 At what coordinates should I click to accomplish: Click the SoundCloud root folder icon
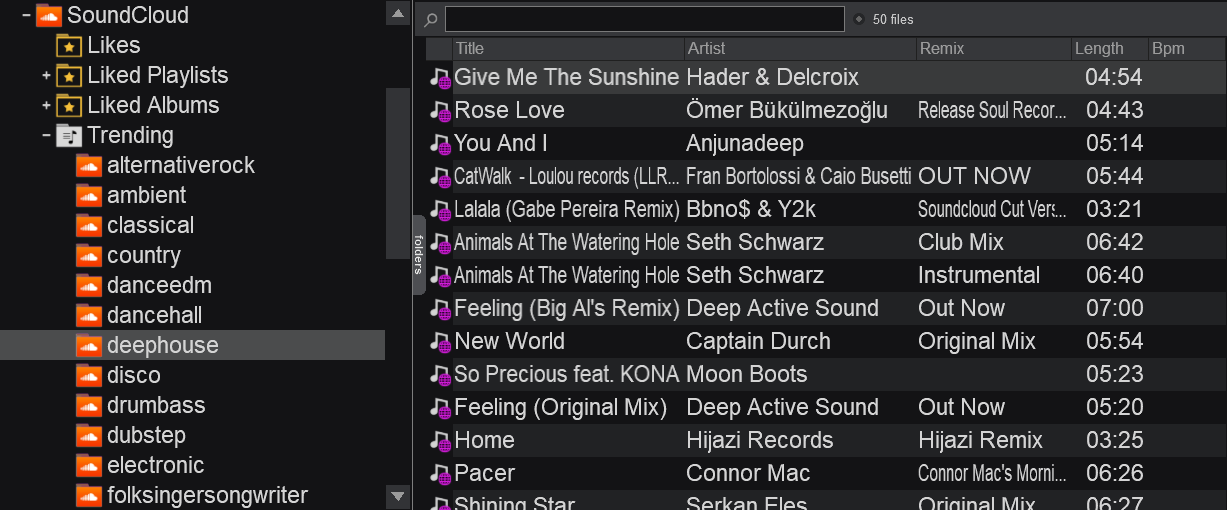tap(48, 15)
